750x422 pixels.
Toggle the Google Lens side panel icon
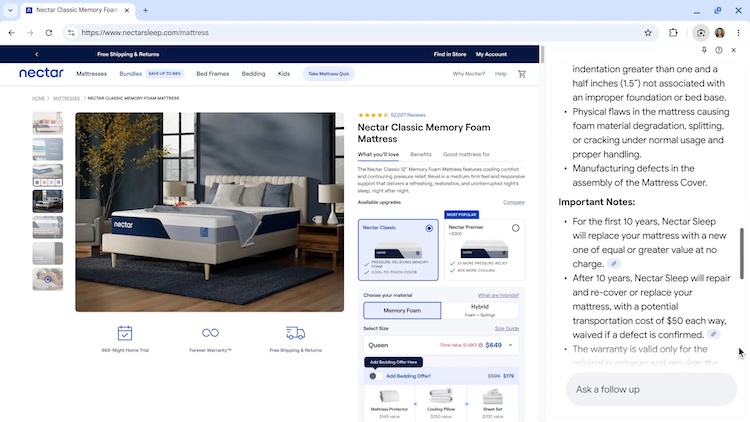(701, 33)
